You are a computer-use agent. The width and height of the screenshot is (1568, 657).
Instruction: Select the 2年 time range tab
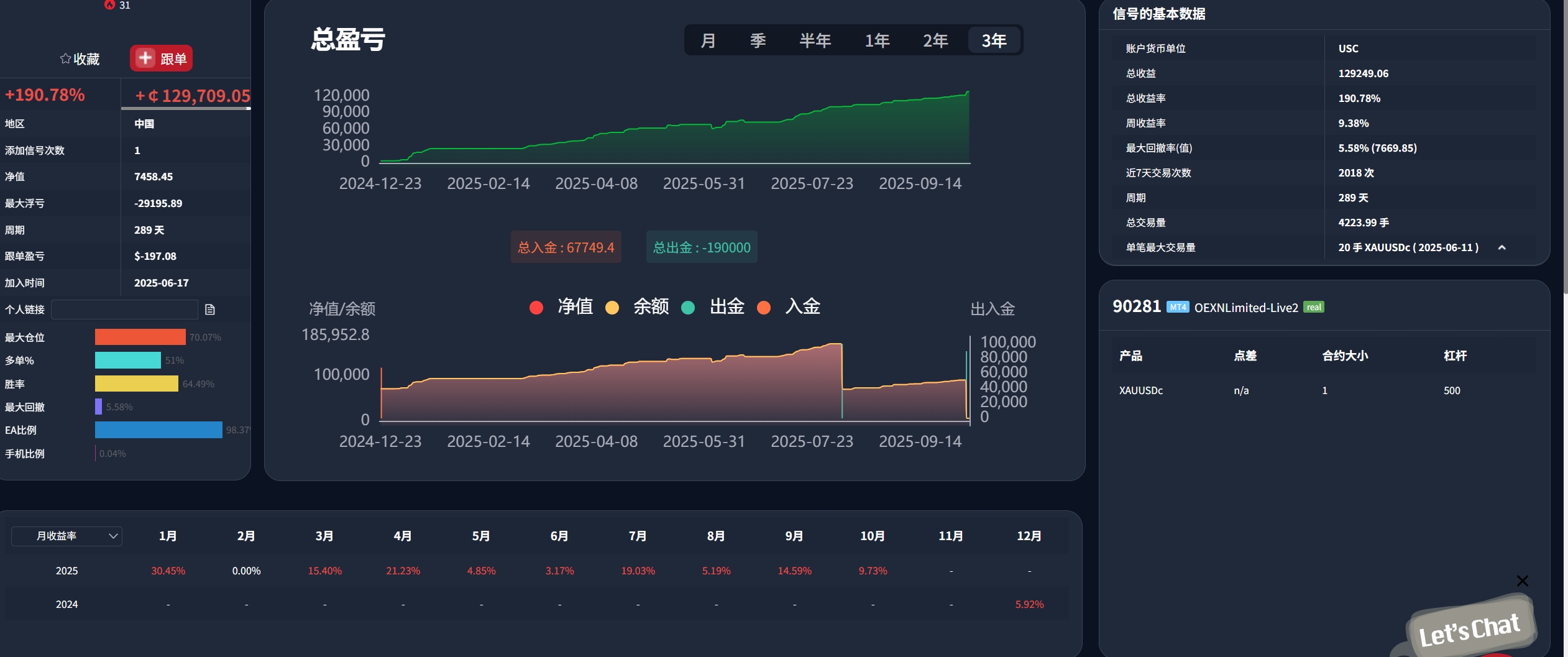pos(935,40)
